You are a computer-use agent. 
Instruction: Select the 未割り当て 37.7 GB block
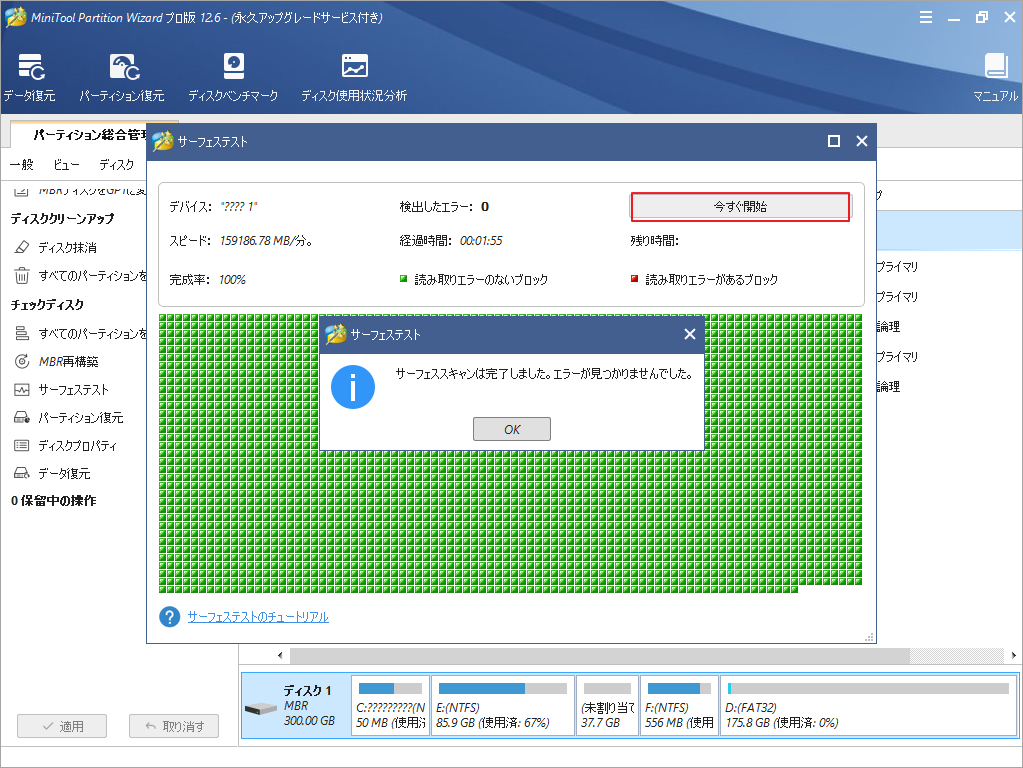pyautogui.click(x=607, y=705)
